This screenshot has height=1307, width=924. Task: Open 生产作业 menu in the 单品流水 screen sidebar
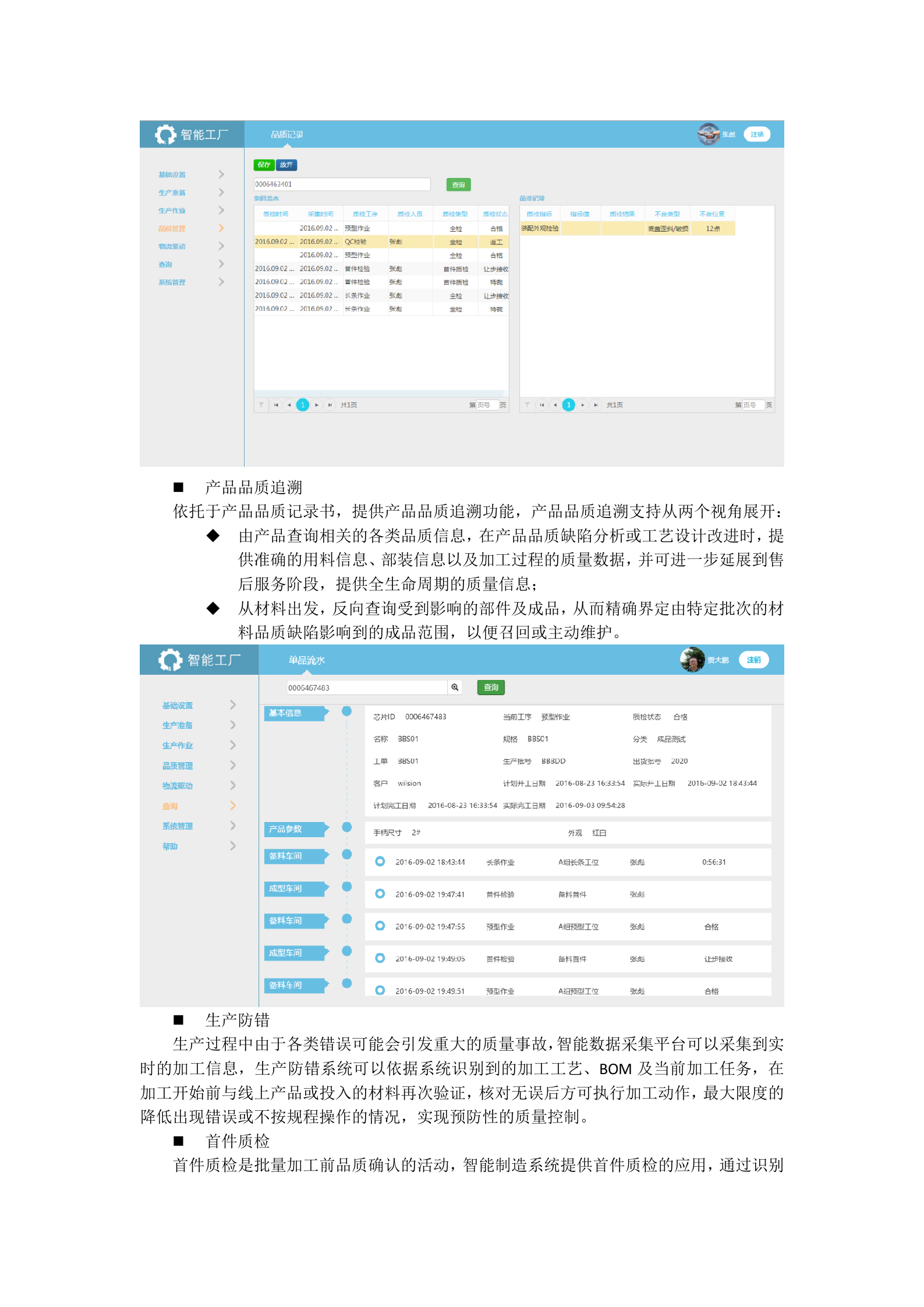[178, 745]
